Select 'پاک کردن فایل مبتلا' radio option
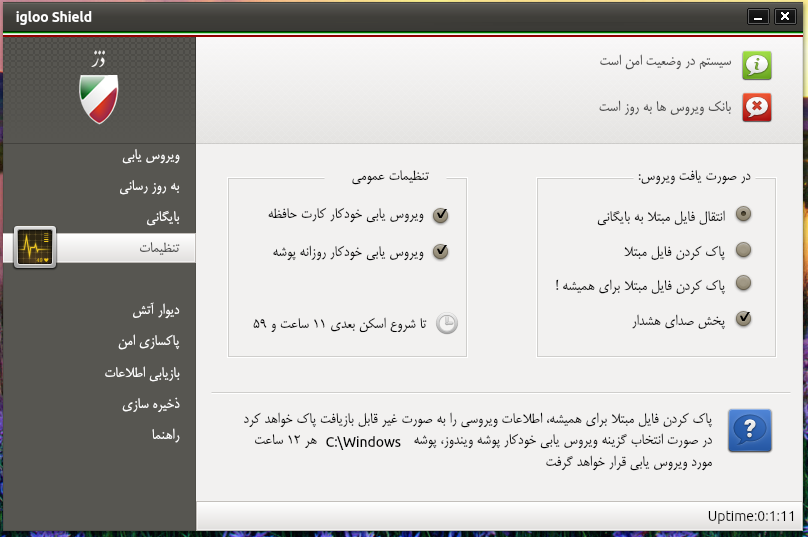 (x=743, y=250)
